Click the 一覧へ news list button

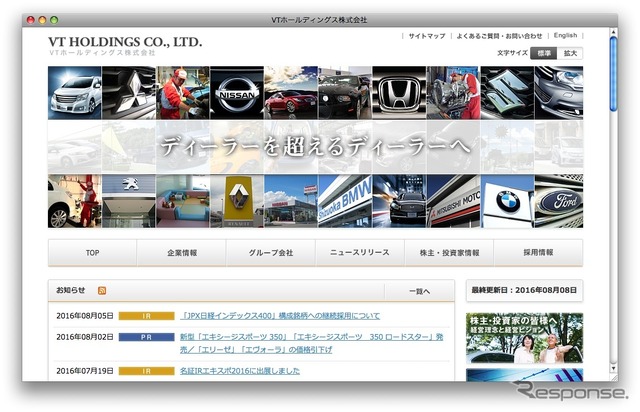pyautogui.click(x=420, y=291)
